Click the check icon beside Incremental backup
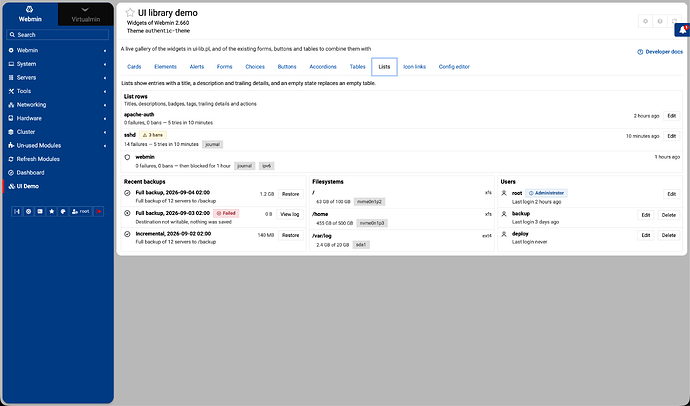This screenshot has width=690, height=406. click(128, 234)
